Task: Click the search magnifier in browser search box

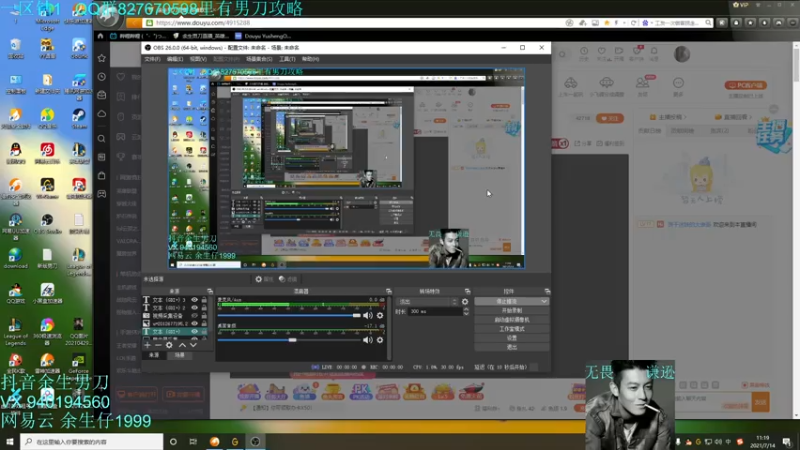Action: [x=708, y=23]
